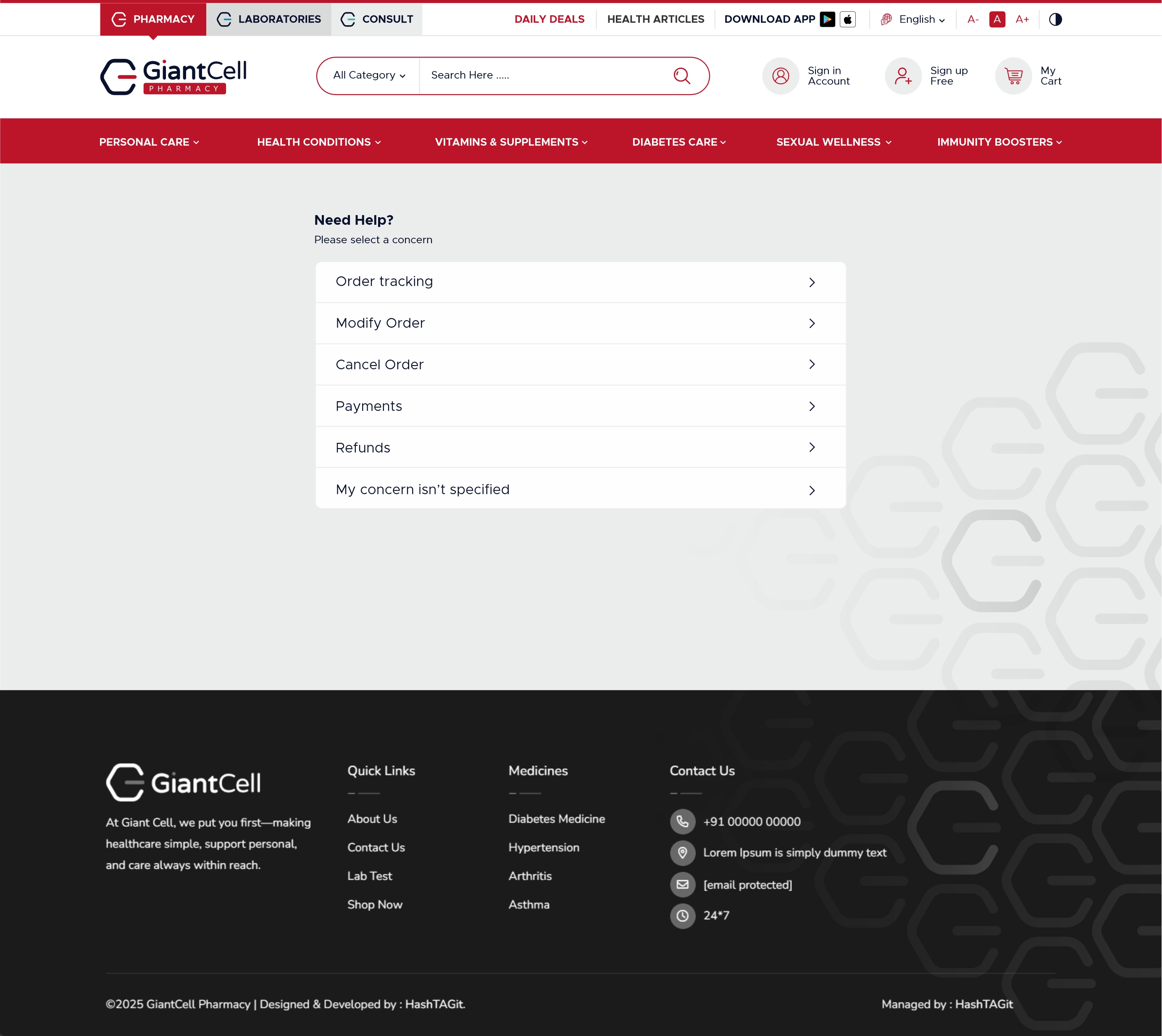Image resolution: width=1162 pixels, height=1036 pixels.
Task: Open the Daily Deals link
Action: coord(549,19)
